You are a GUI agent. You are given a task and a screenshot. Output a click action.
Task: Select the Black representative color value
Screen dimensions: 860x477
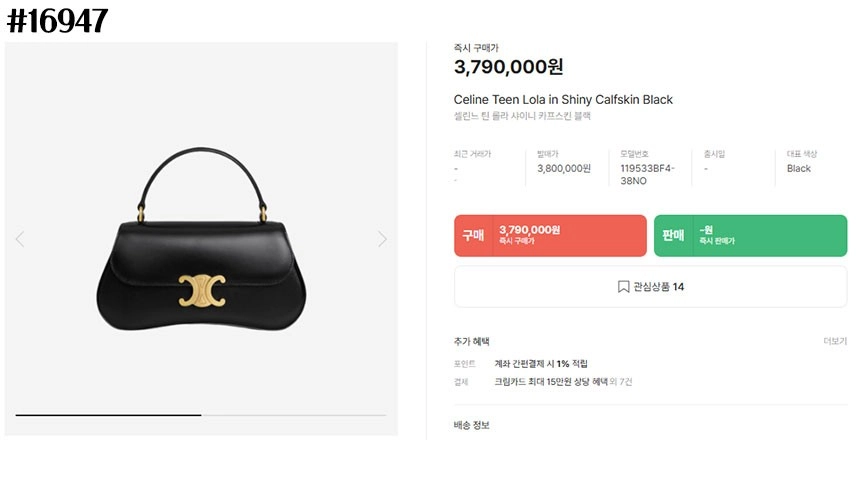799,168
